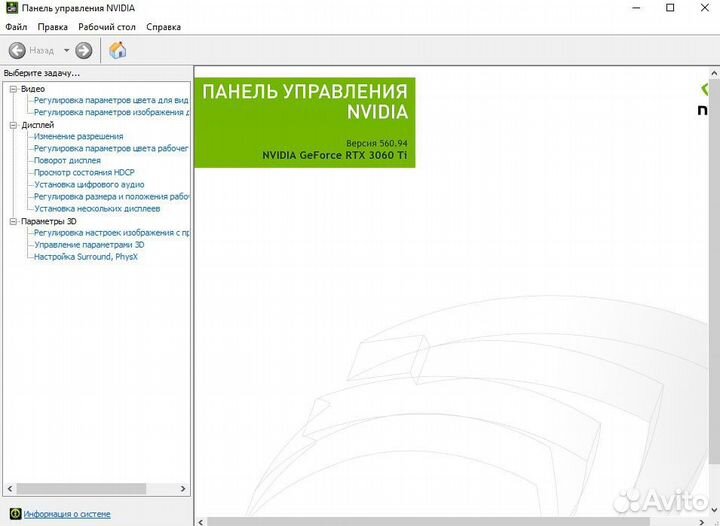Screen dimensions: 720x526
Task: Open Информация о системе link
Action: pyautogui.click(x=67, y=514)
